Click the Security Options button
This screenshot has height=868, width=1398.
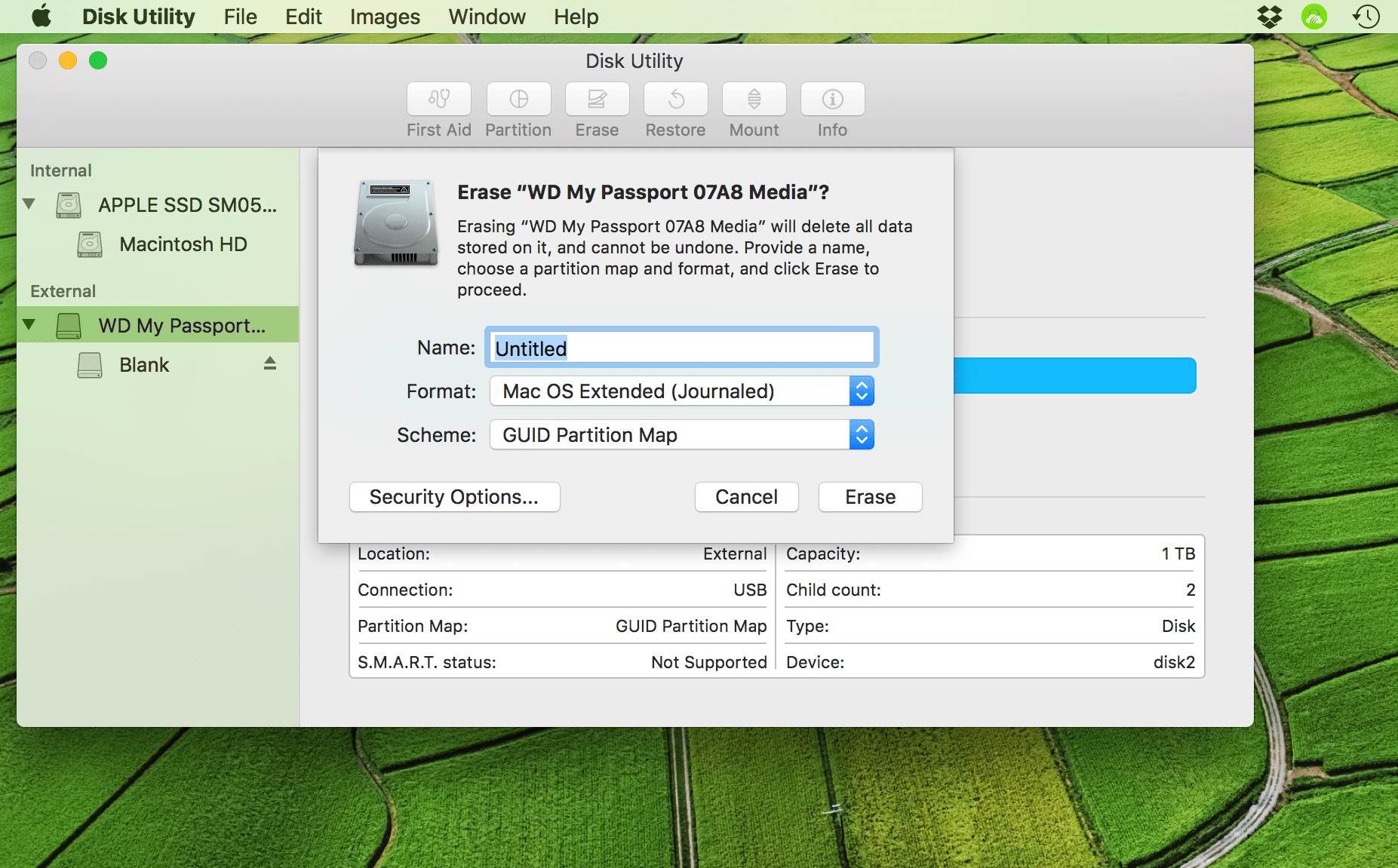click(454, 497)
